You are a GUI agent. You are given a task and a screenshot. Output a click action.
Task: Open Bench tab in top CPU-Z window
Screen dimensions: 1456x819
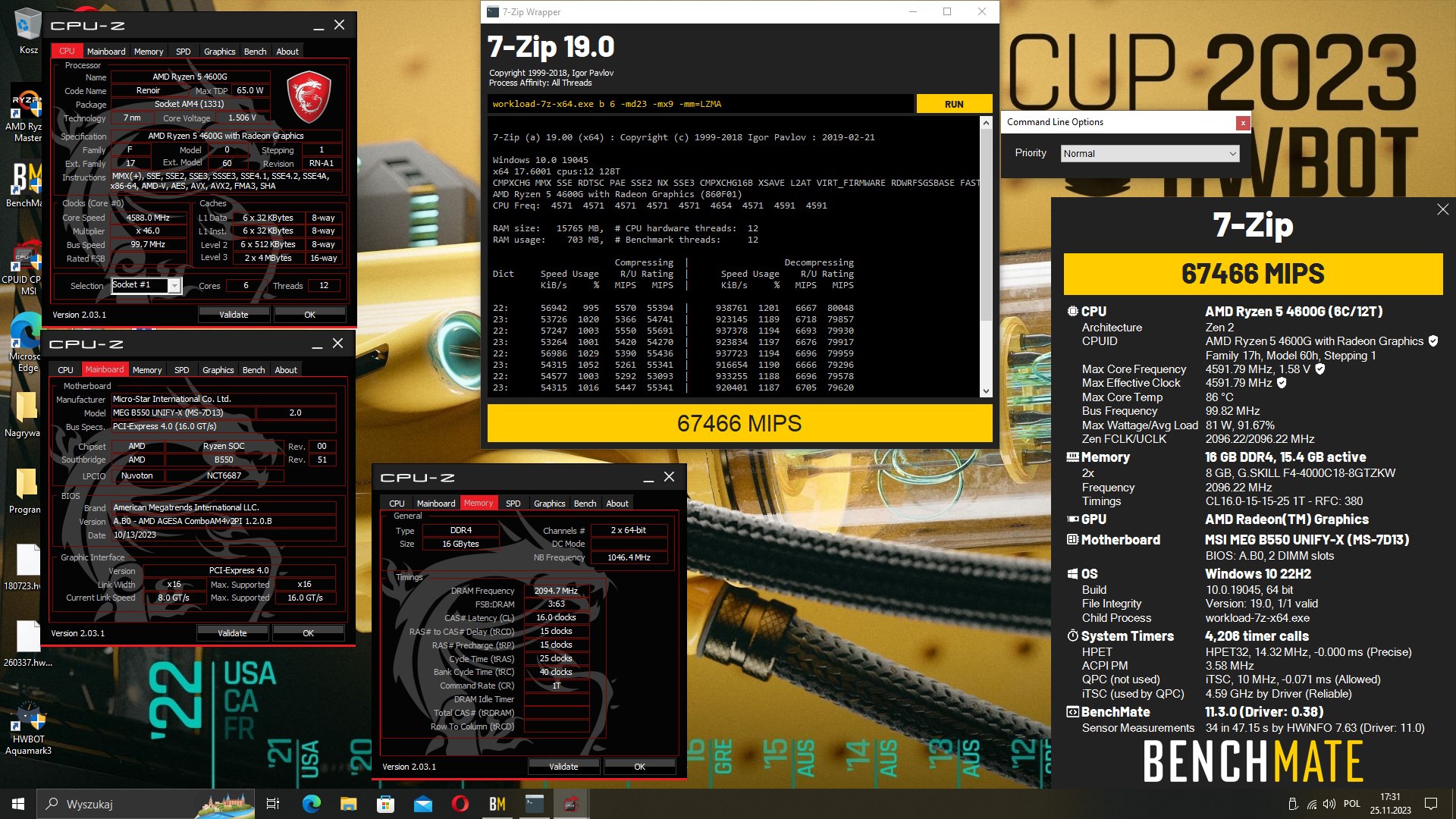tap(256, 52)
